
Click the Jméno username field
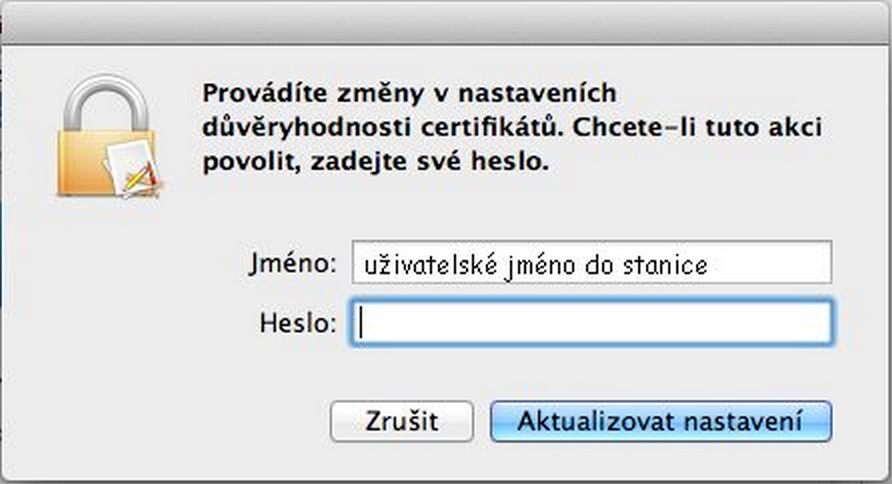coord(590,264)
